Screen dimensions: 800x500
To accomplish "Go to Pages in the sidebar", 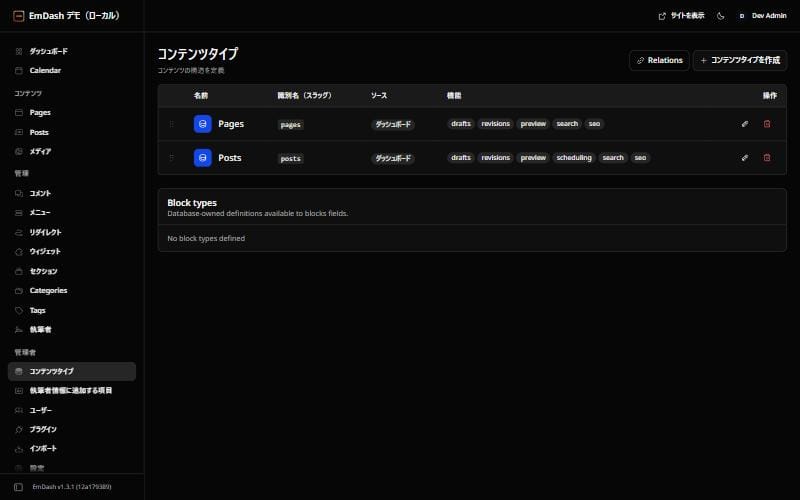I will (x=72, y=112).
